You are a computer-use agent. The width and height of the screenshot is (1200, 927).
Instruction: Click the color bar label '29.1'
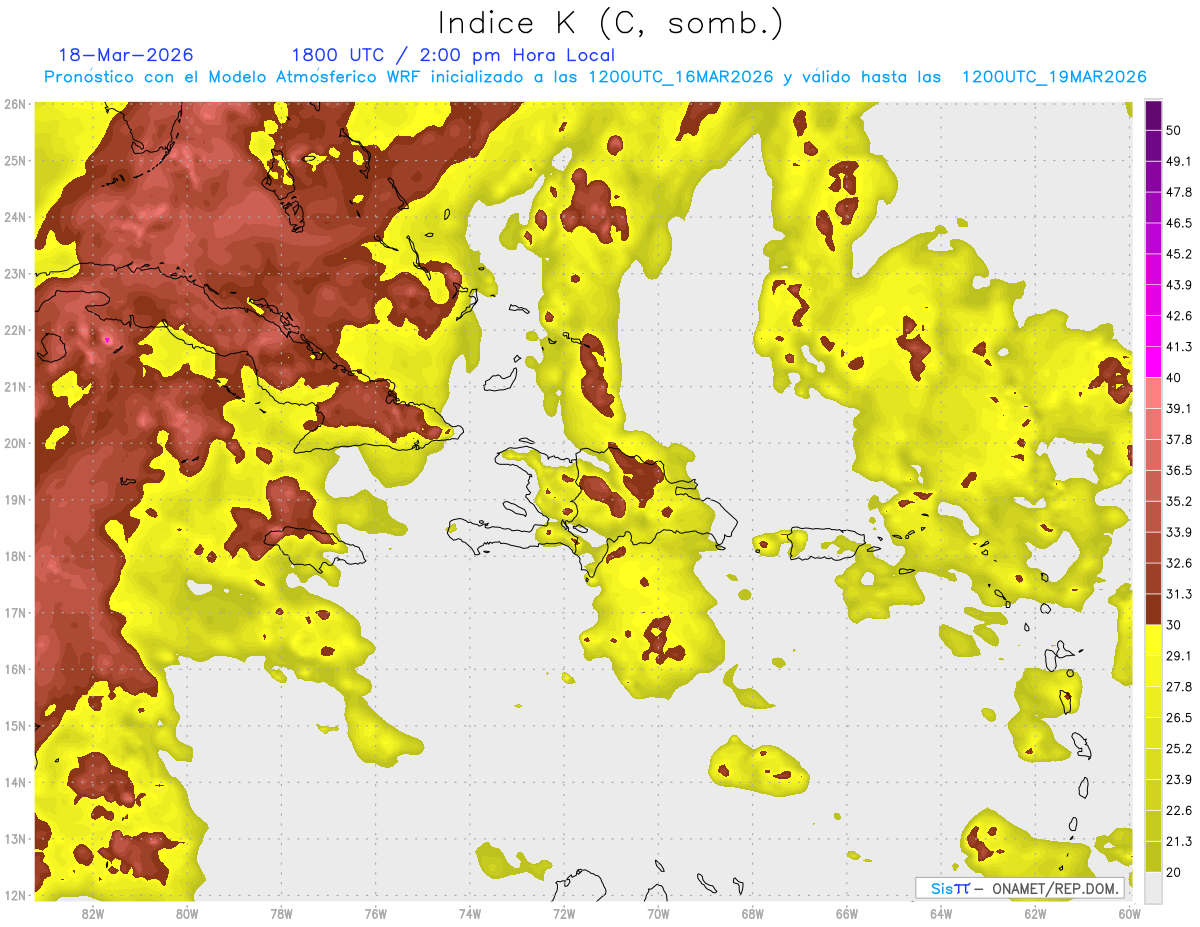tap(1179, 656)
